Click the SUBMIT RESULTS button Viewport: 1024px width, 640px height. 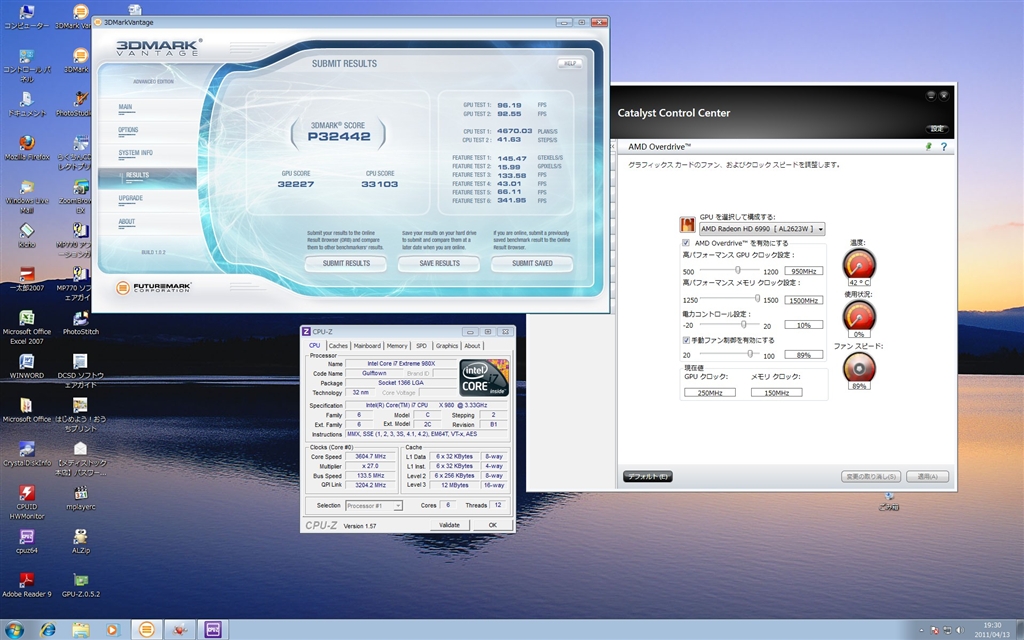coord(345,264)
